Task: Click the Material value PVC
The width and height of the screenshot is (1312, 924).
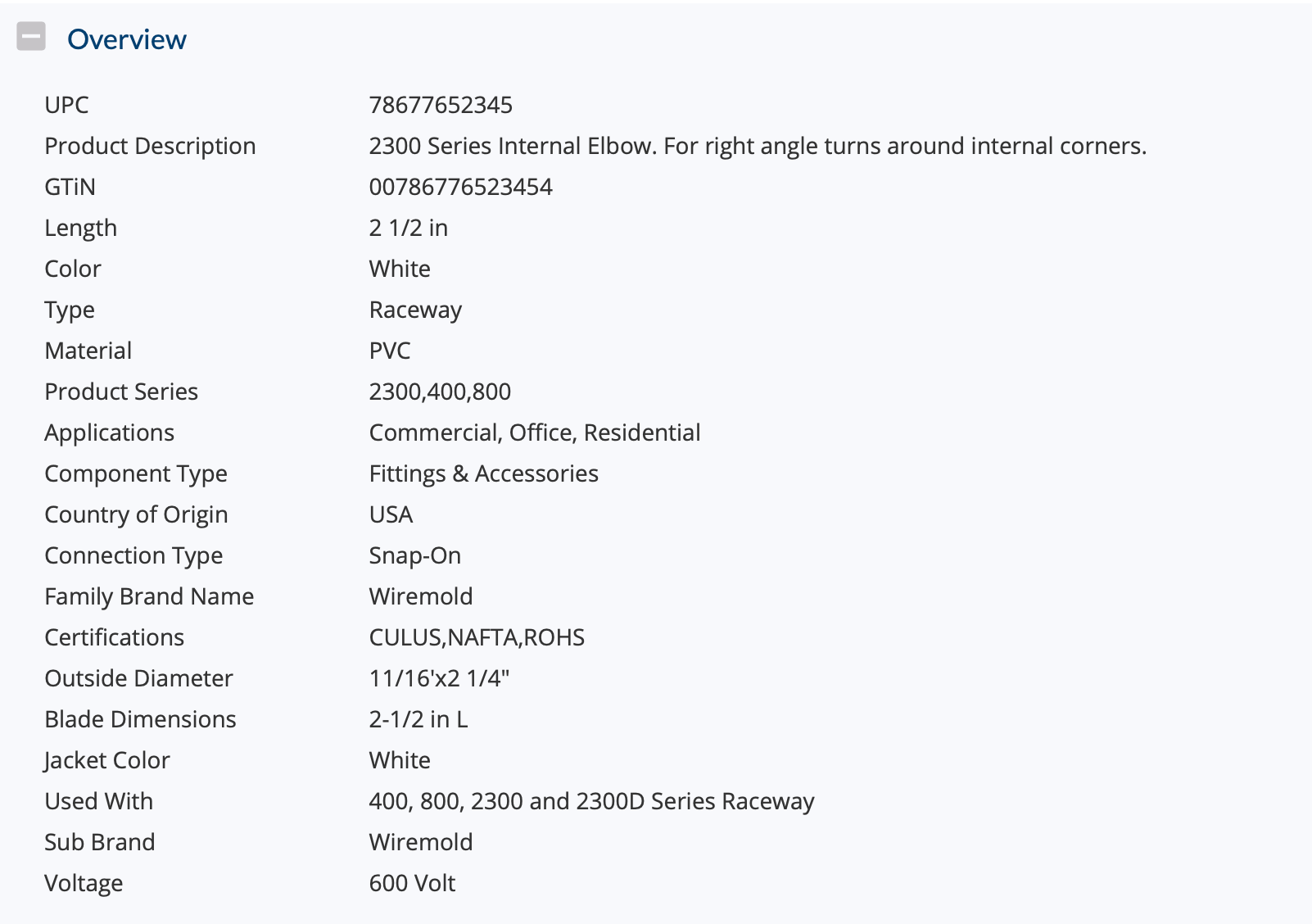Action: point(390,351)
